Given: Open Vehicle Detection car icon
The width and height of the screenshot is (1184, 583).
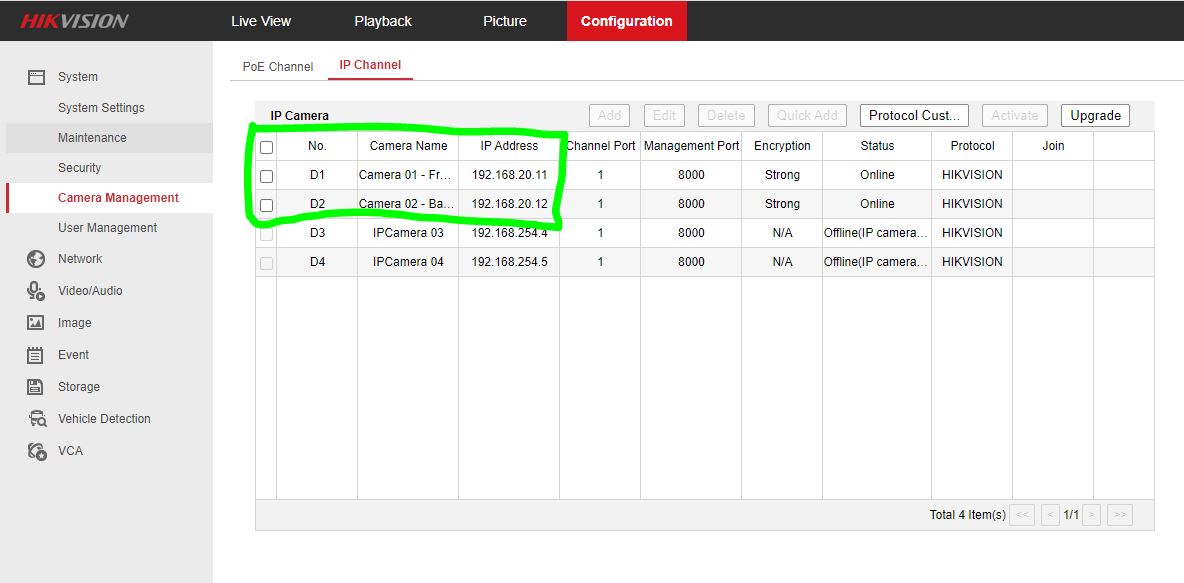Looking at the screenshot, I should click(x=36, y=419).
